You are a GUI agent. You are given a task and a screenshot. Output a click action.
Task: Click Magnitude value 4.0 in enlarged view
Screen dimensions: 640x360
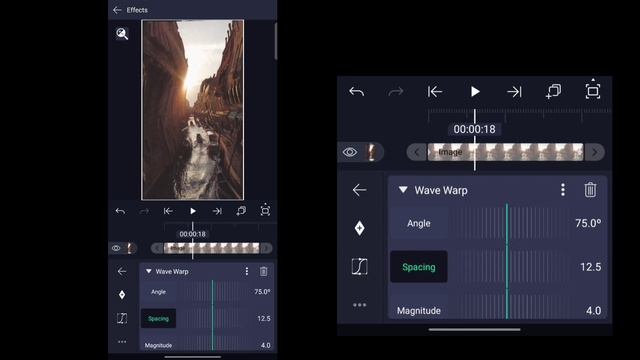tap(593, 311)
